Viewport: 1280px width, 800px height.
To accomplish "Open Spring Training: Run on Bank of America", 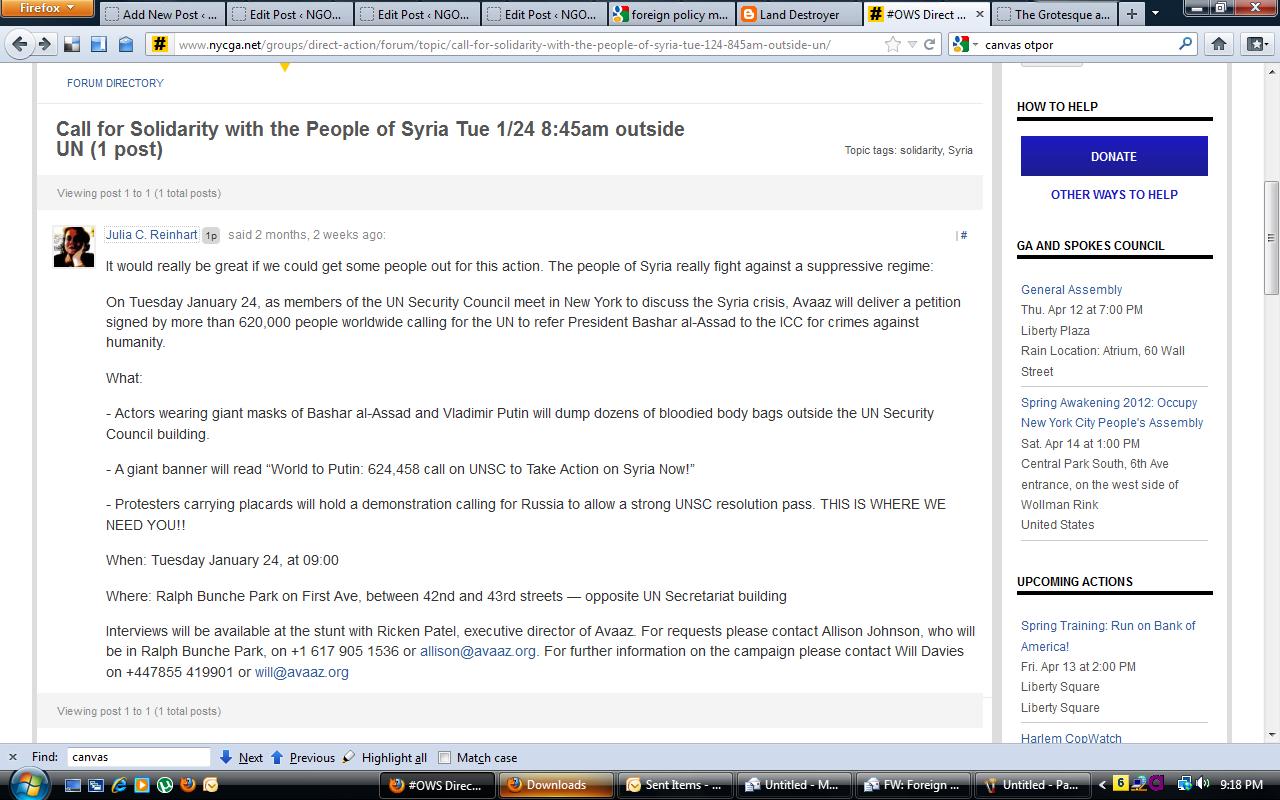I will [1108, 636].
